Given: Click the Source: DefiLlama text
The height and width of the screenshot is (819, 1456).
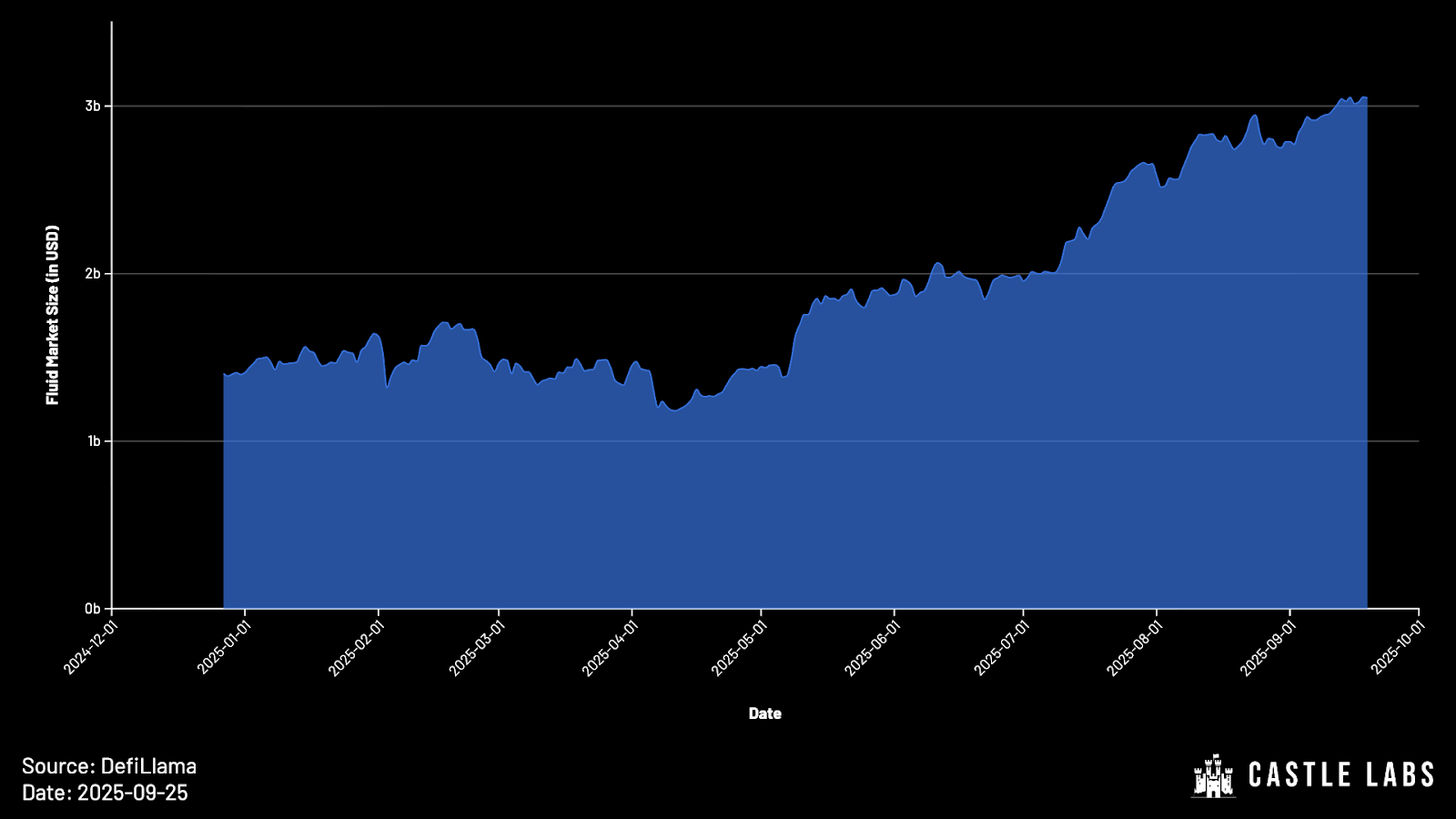Looking at the screenshot, I should (109, 766).
